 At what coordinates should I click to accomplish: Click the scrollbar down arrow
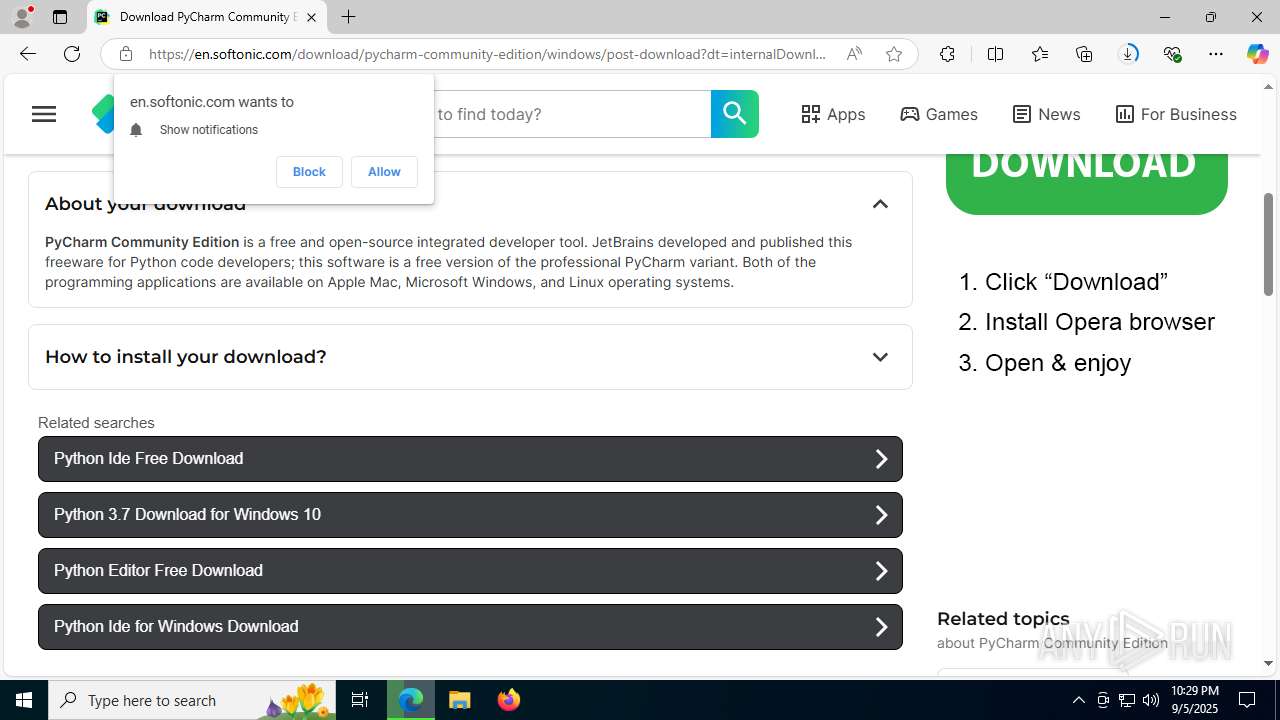(x=1268, y=663)
